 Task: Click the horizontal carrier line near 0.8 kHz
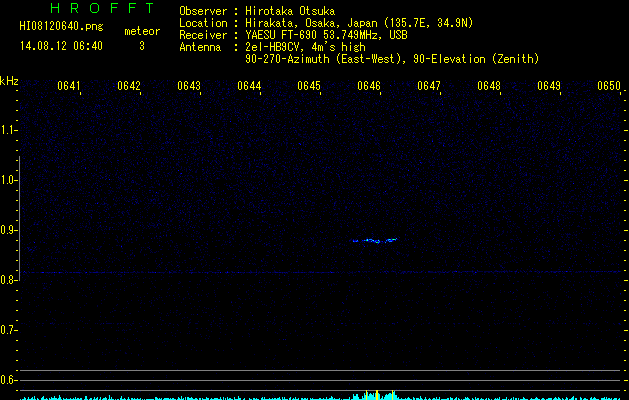coord(321,272)
